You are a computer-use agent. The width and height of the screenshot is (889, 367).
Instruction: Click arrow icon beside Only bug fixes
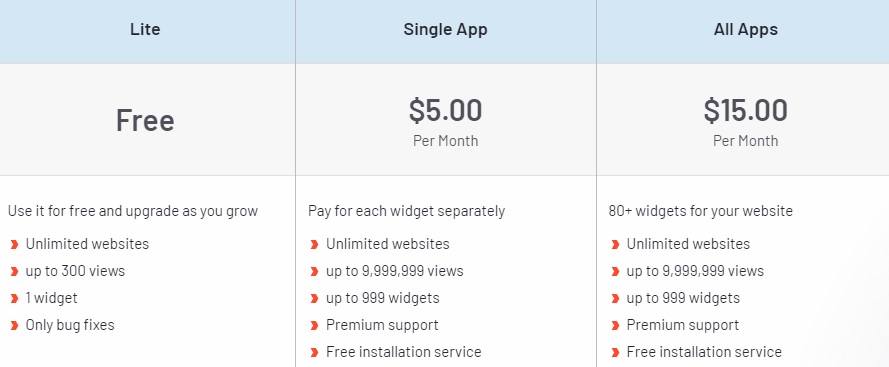[x=14, y=326]
